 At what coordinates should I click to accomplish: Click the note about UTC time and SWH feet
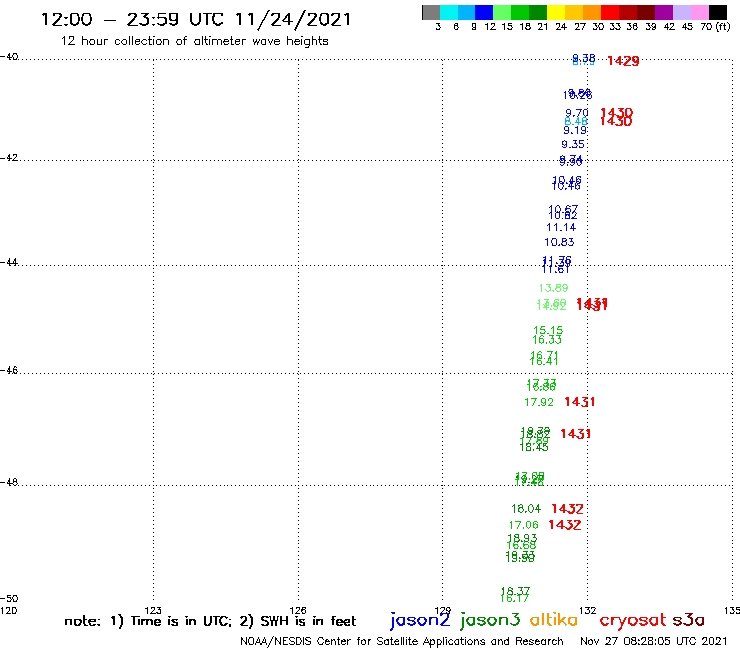(x=210, y=621)
